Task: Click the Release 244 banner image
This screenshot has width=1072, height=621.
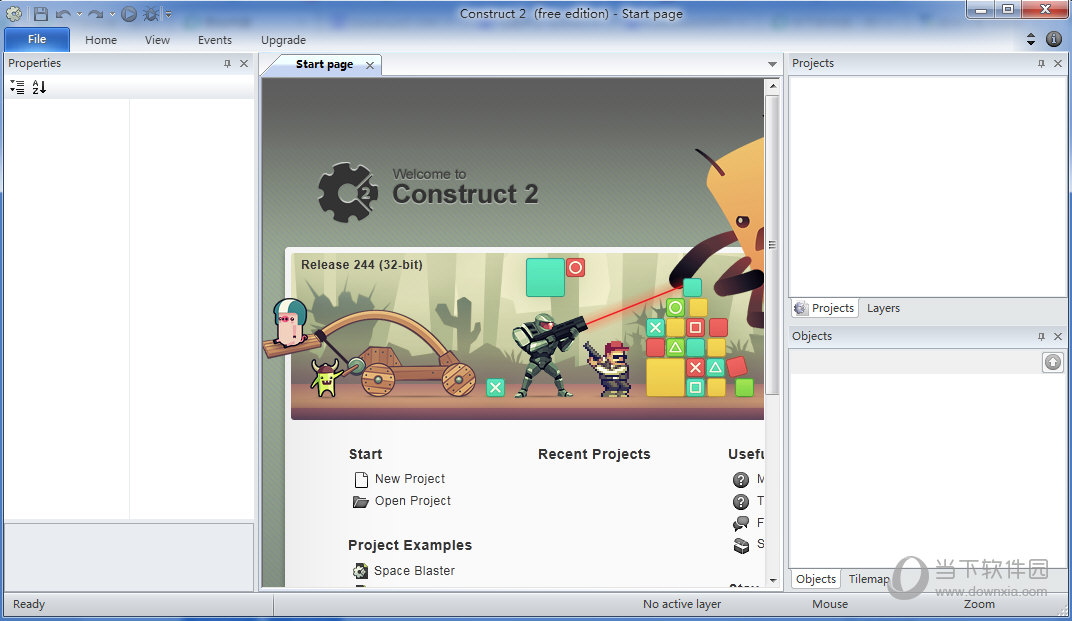Action: pos(527,335)
